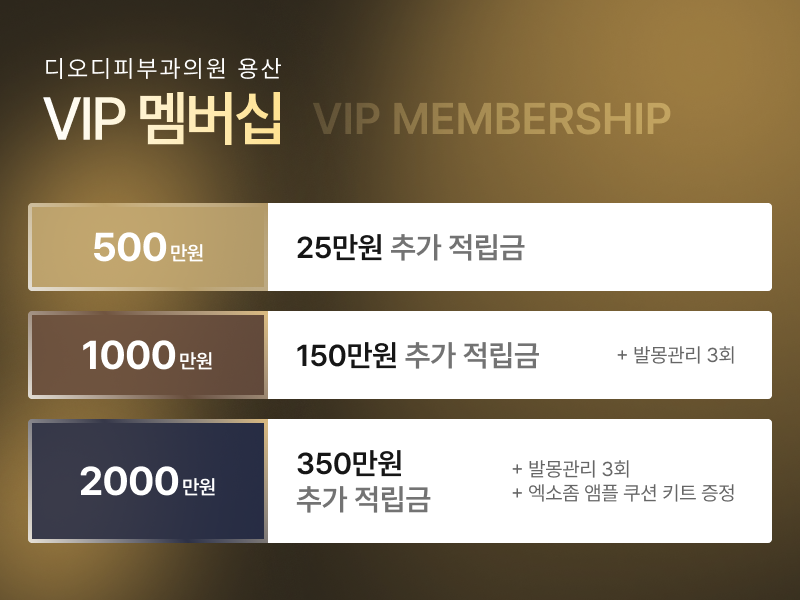Click the bold 25만원 amount
This screenshot has width=800, height=600.
(340, 248)
